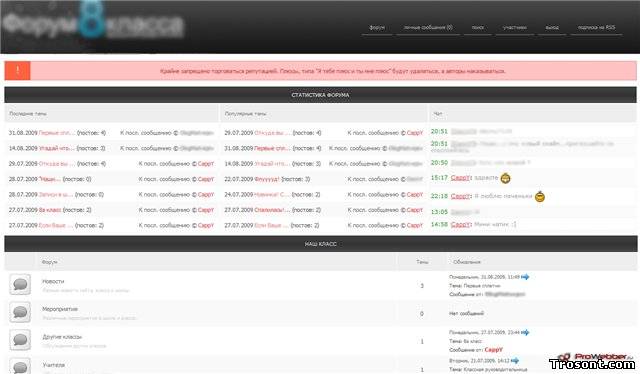Click the Наш класс section header
This screenshot has height=374, width=640.
pyautogui.click(x=320, y=244)
